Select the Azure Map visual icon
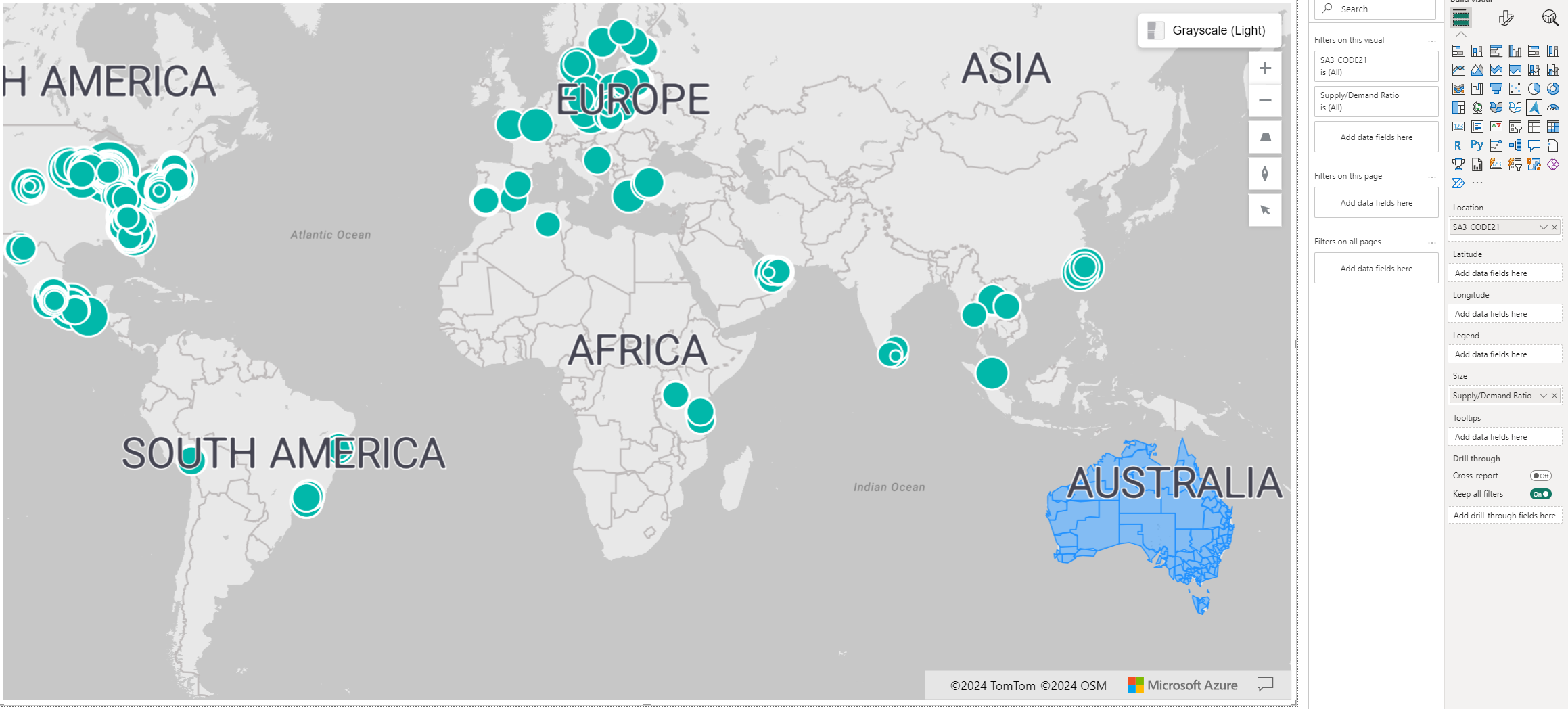 (x=1534, y=108)
